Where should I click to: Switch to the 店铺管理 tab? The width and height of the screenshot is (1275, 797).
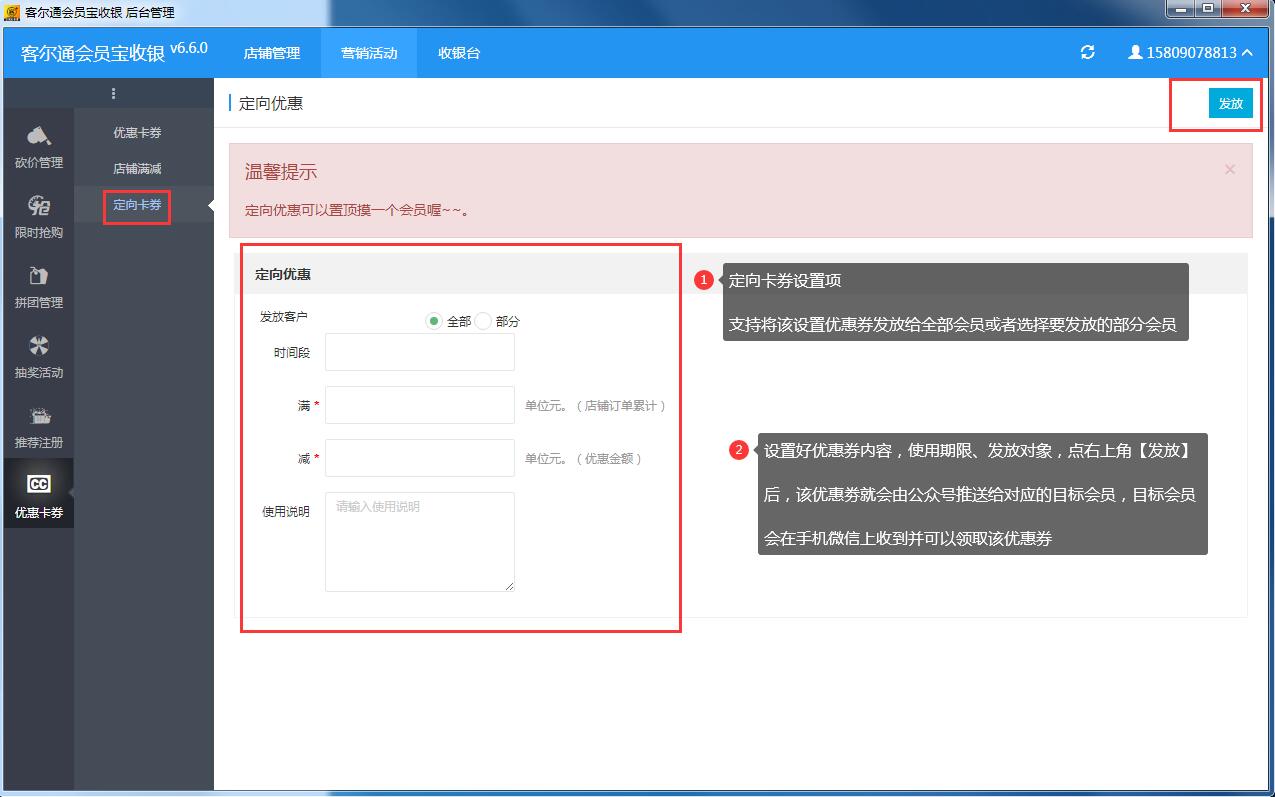272,53
